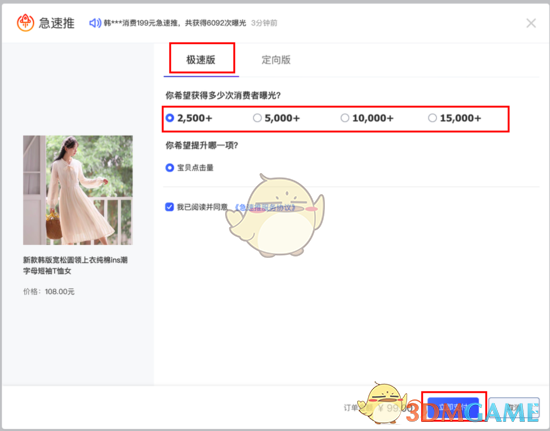Select the 5,000+ exposure option
The height and width of the screenshot is (431, 550).
pos(276,118)
